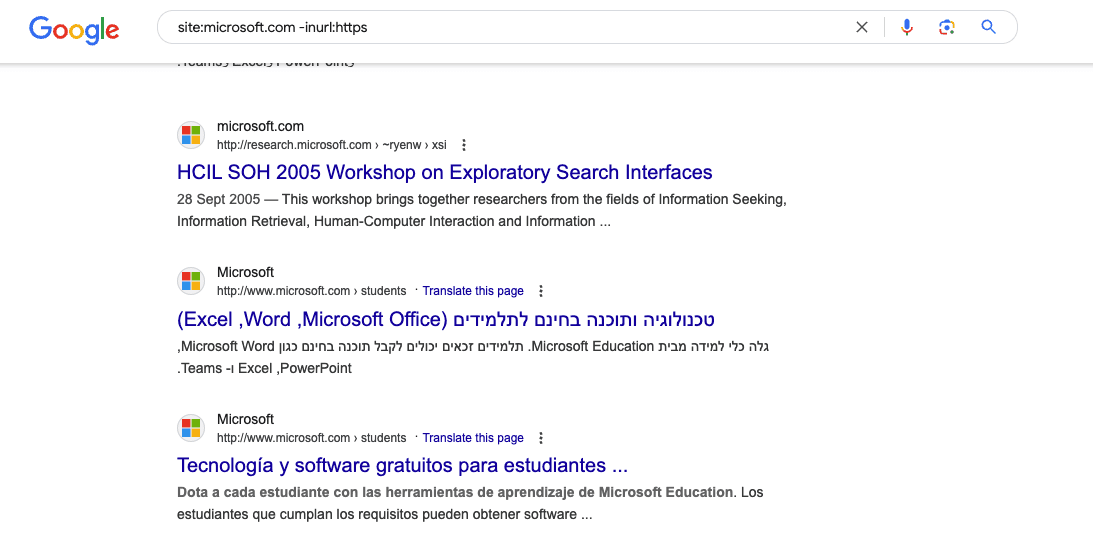This screenshot has height=543, width=1093.
Task: Start voice search with the microphone
Action: pos(906,27)
